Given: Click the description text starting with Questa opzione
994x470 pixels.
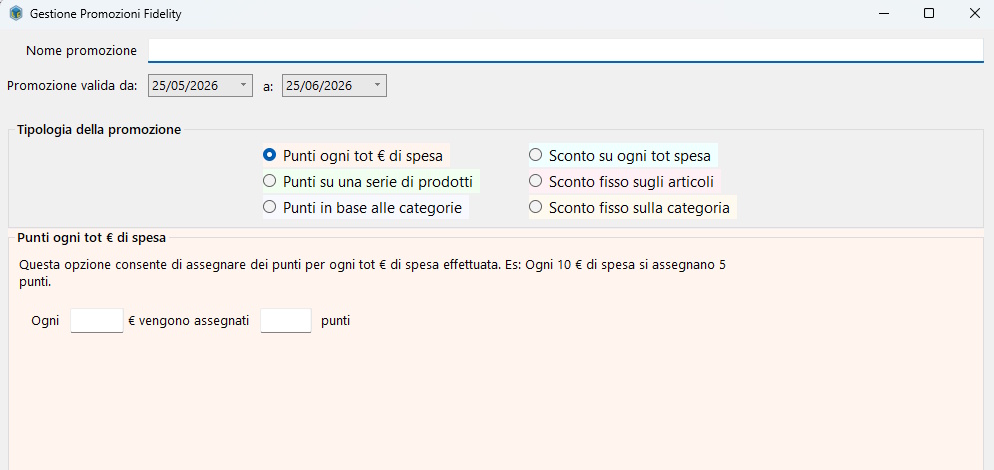Looking at the screenshot, I should point(372,273).
